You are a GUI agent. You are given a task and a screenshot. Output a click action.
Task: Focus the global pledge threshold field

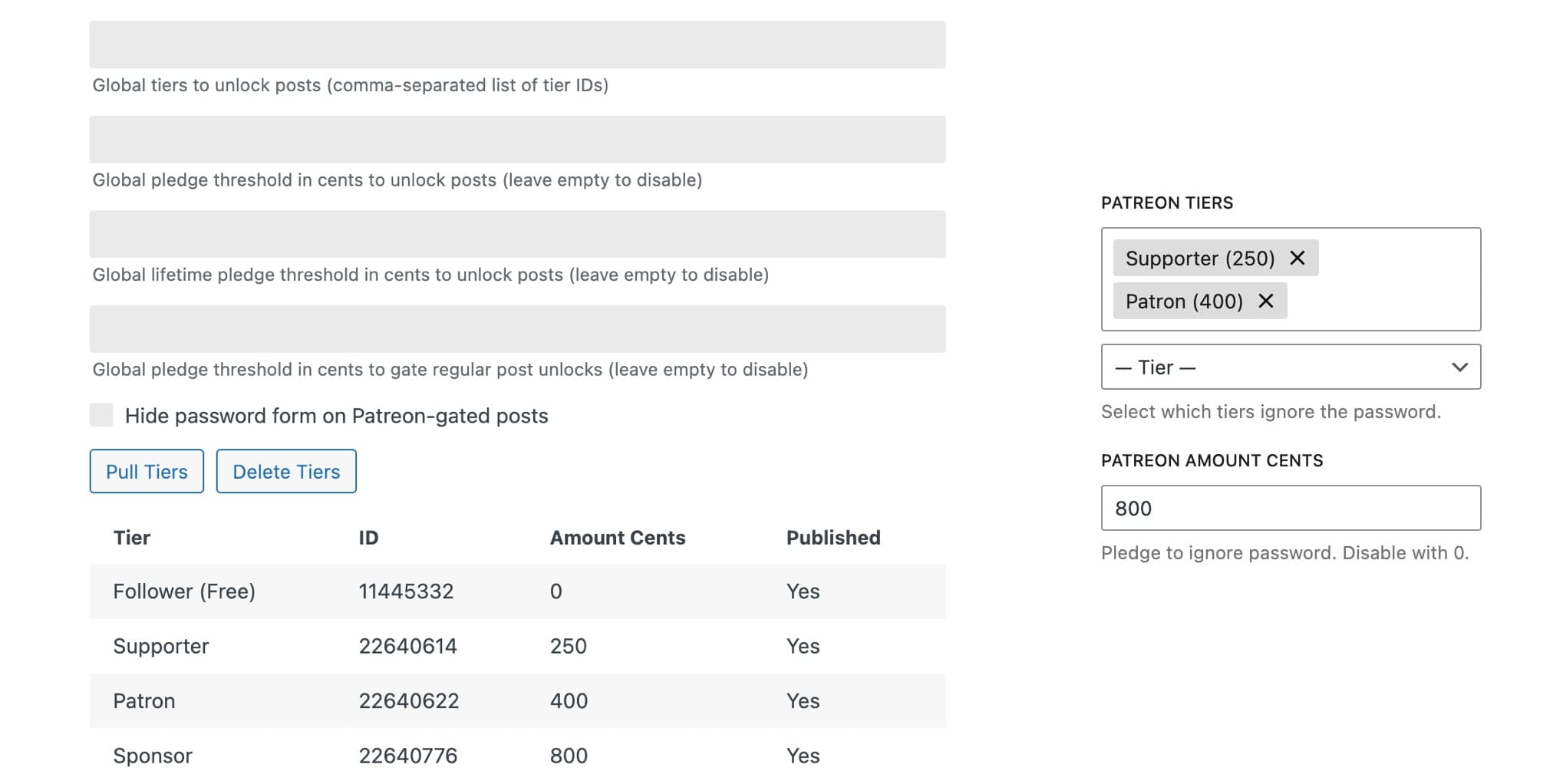point(517,140)
